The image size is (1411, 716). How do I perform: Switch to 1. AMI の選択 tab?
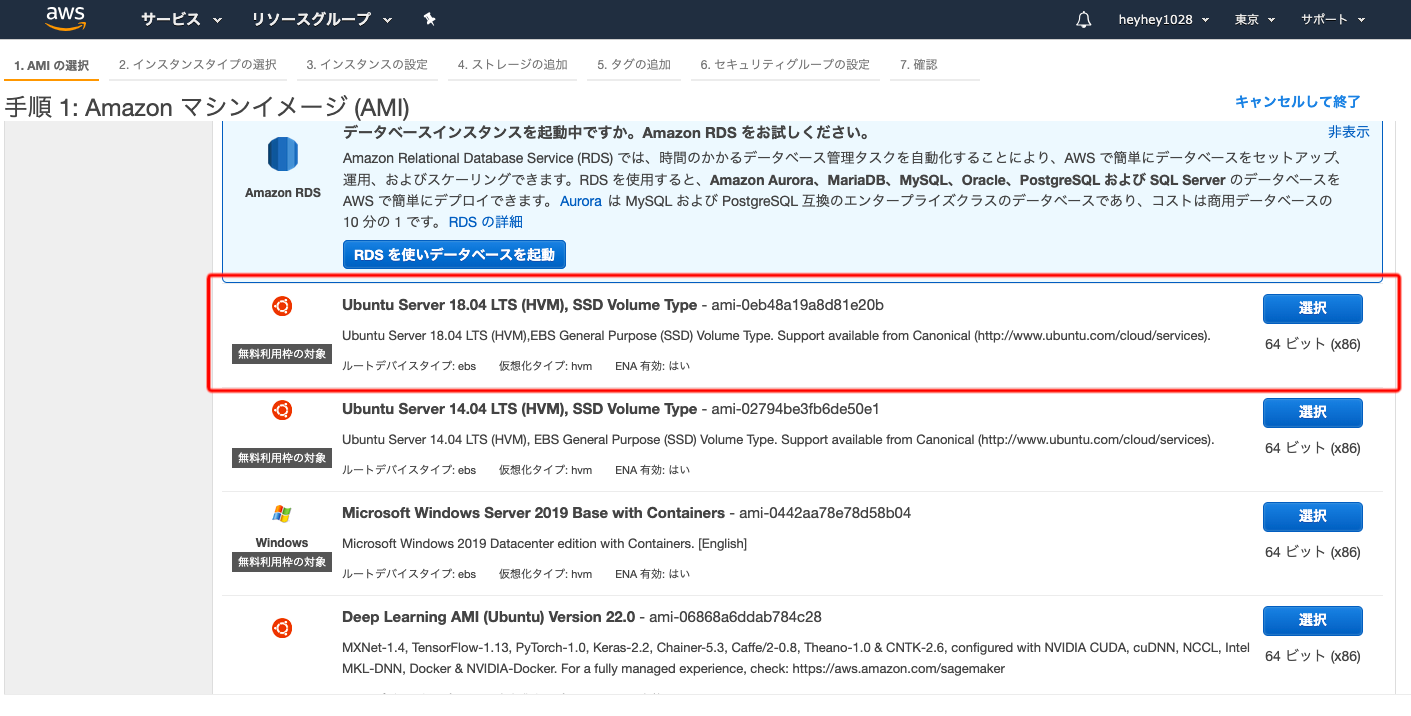coord(52,65)
